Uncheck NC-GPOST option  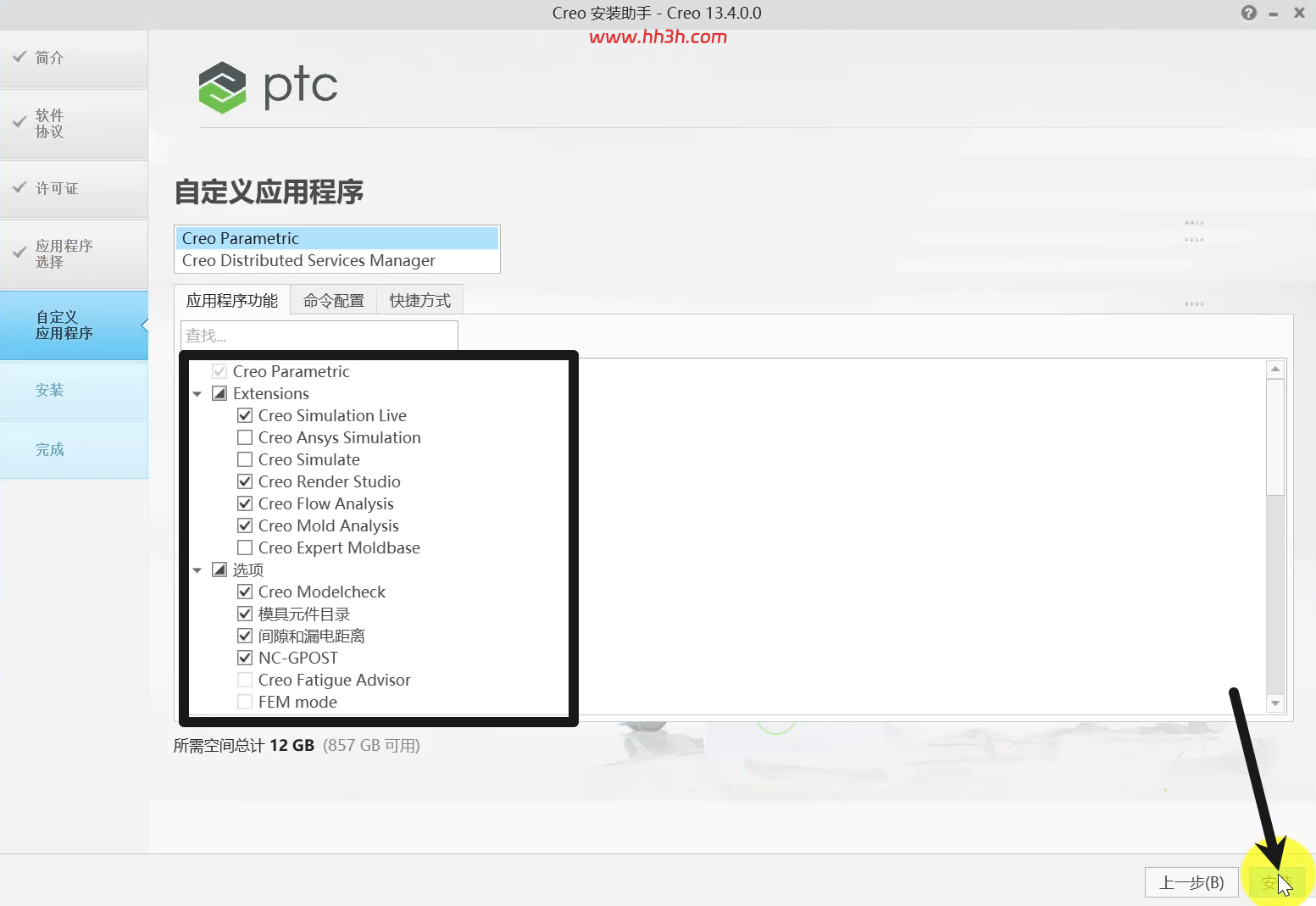coord(245,658)
